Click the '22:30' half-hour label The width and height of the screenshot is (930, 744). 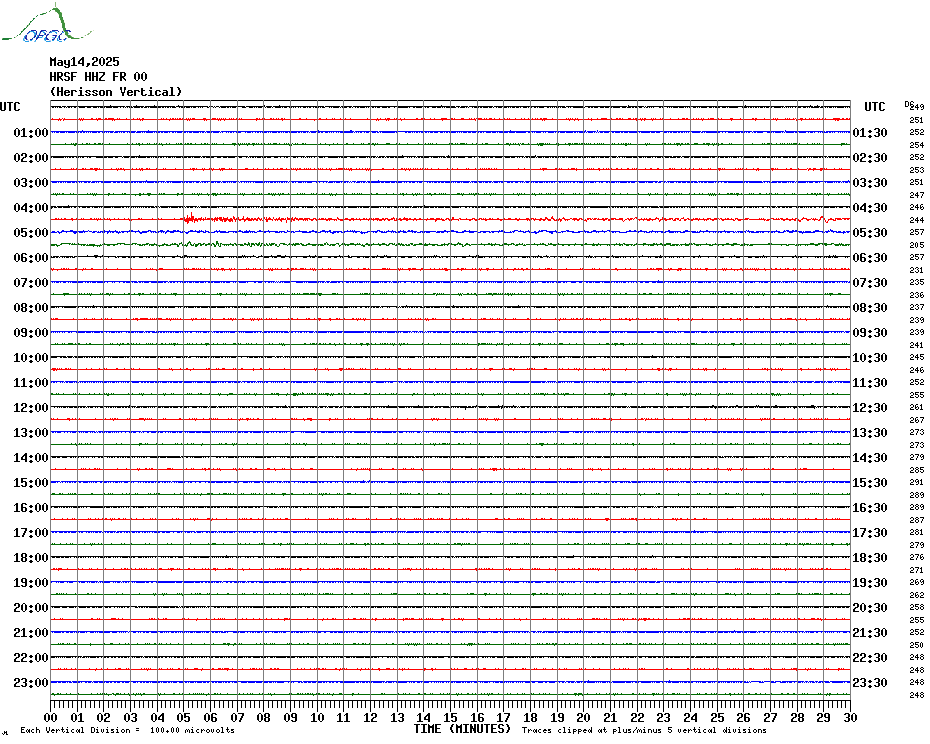pyautogui.click(x=870, y=657)
